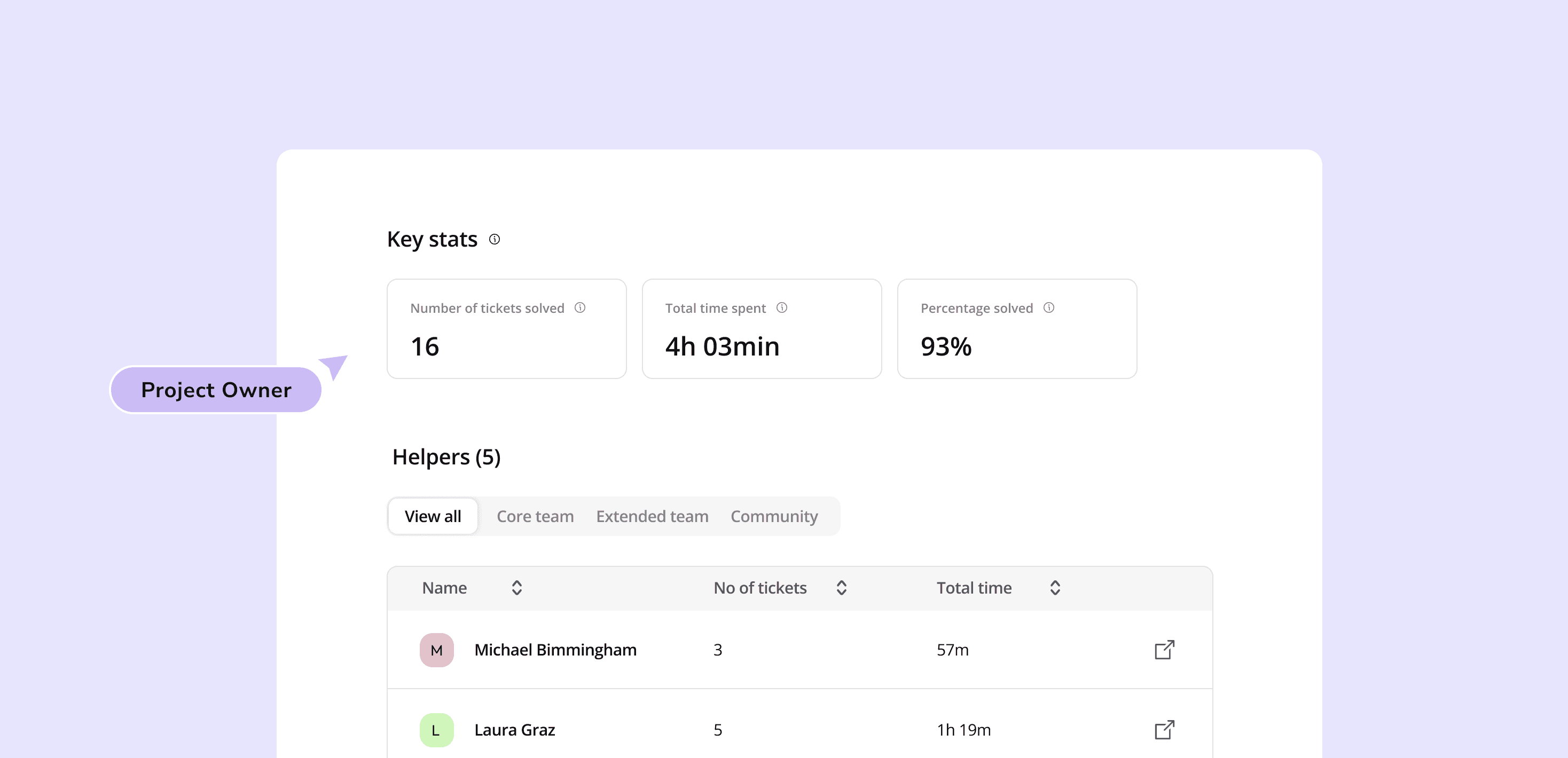Open Laura Graz's external link icon
Image resolution: width=1568 pixels, height=758 pixels.
click(1164, 729)
